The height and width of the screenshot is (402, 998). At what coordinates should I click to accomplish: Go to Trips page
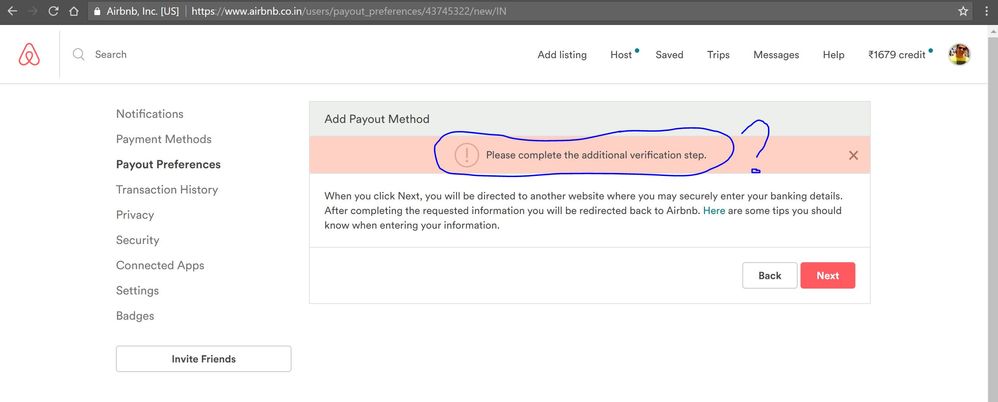click(718, 55)
